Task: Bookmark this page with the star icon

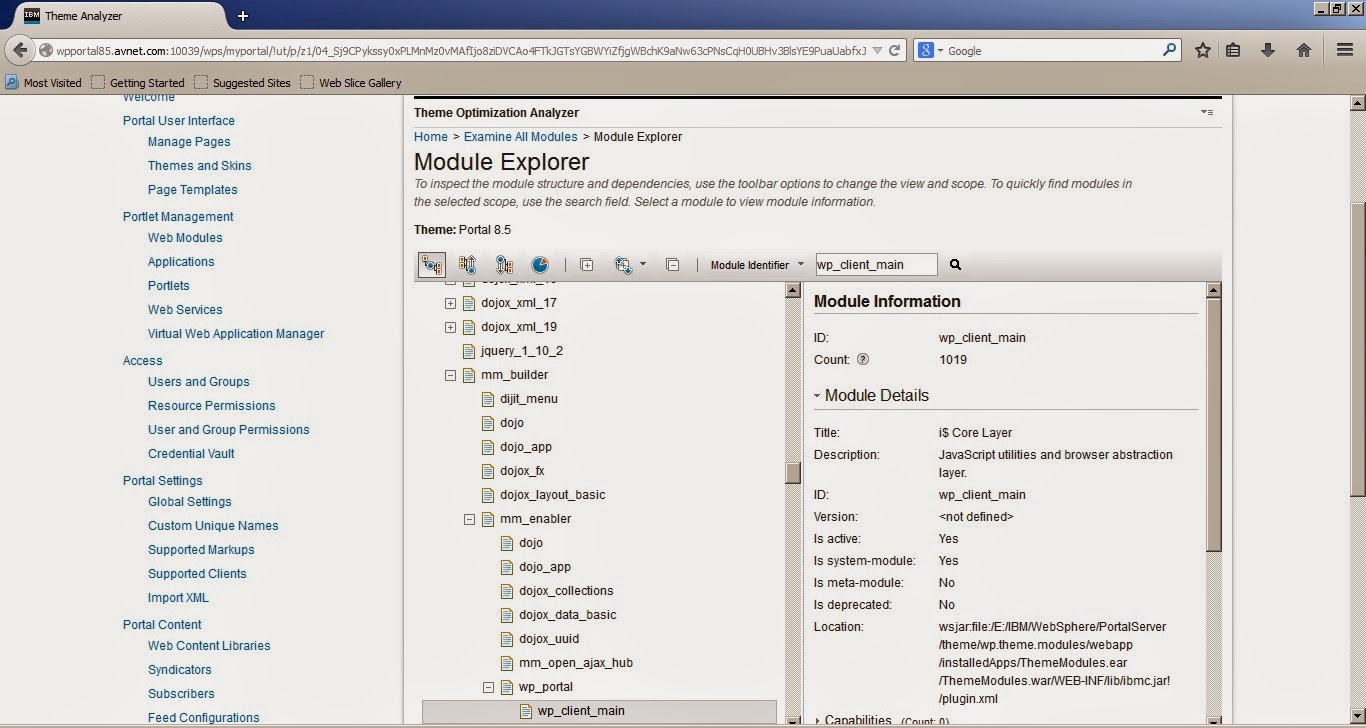Action: (x=1203, y=50)
